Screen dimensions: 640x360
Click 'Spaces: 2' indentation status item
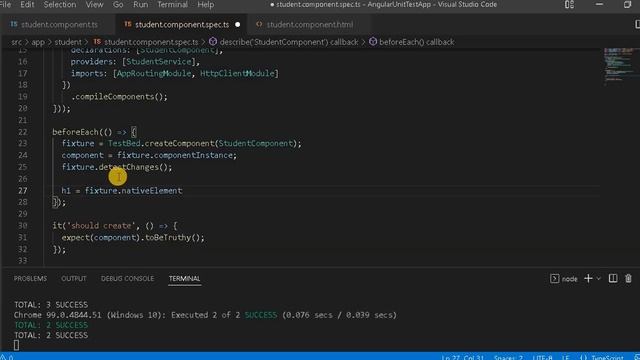[x=508, y=358]
